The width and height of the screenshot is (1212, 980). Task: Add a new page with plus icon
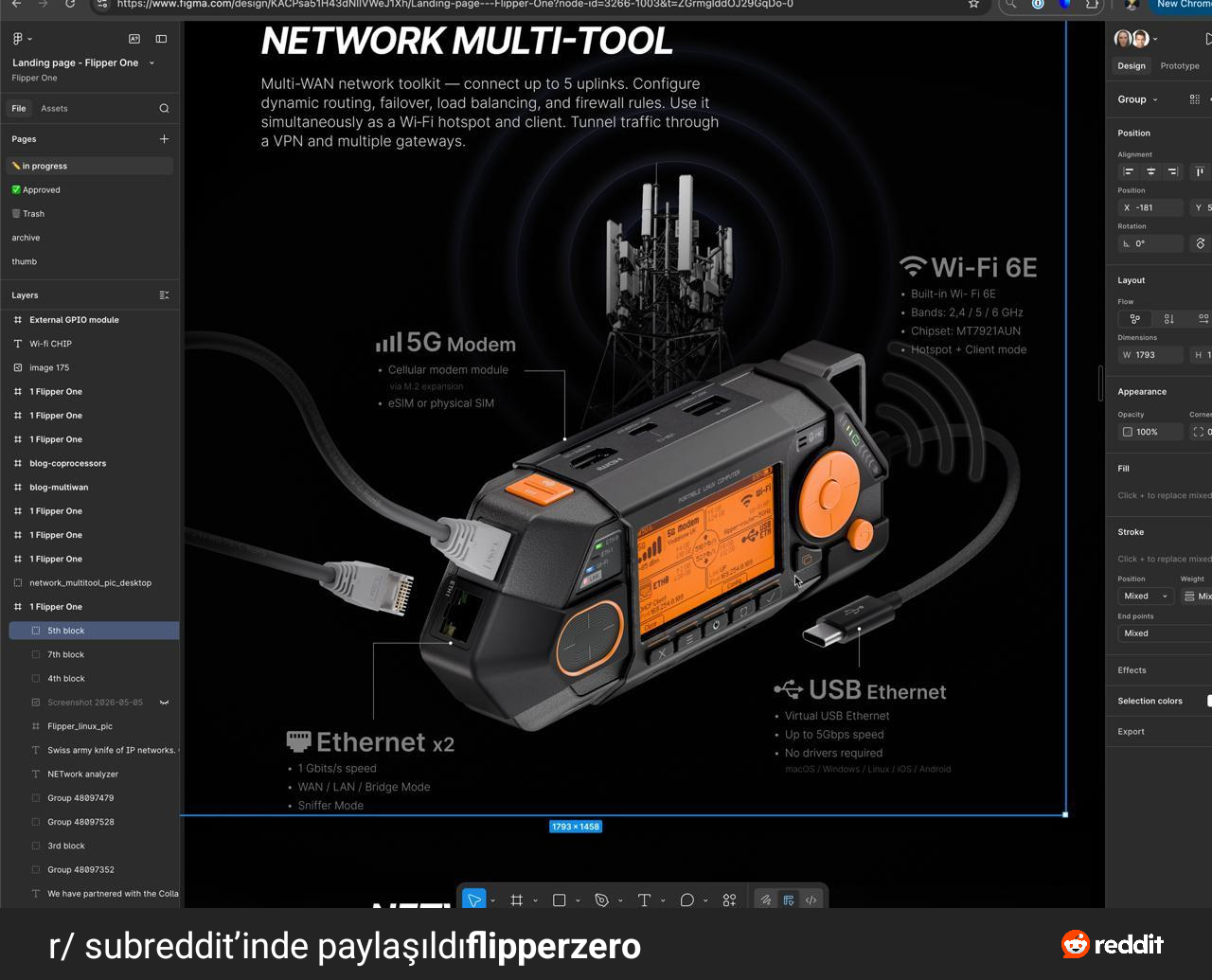tap(164, 139)
